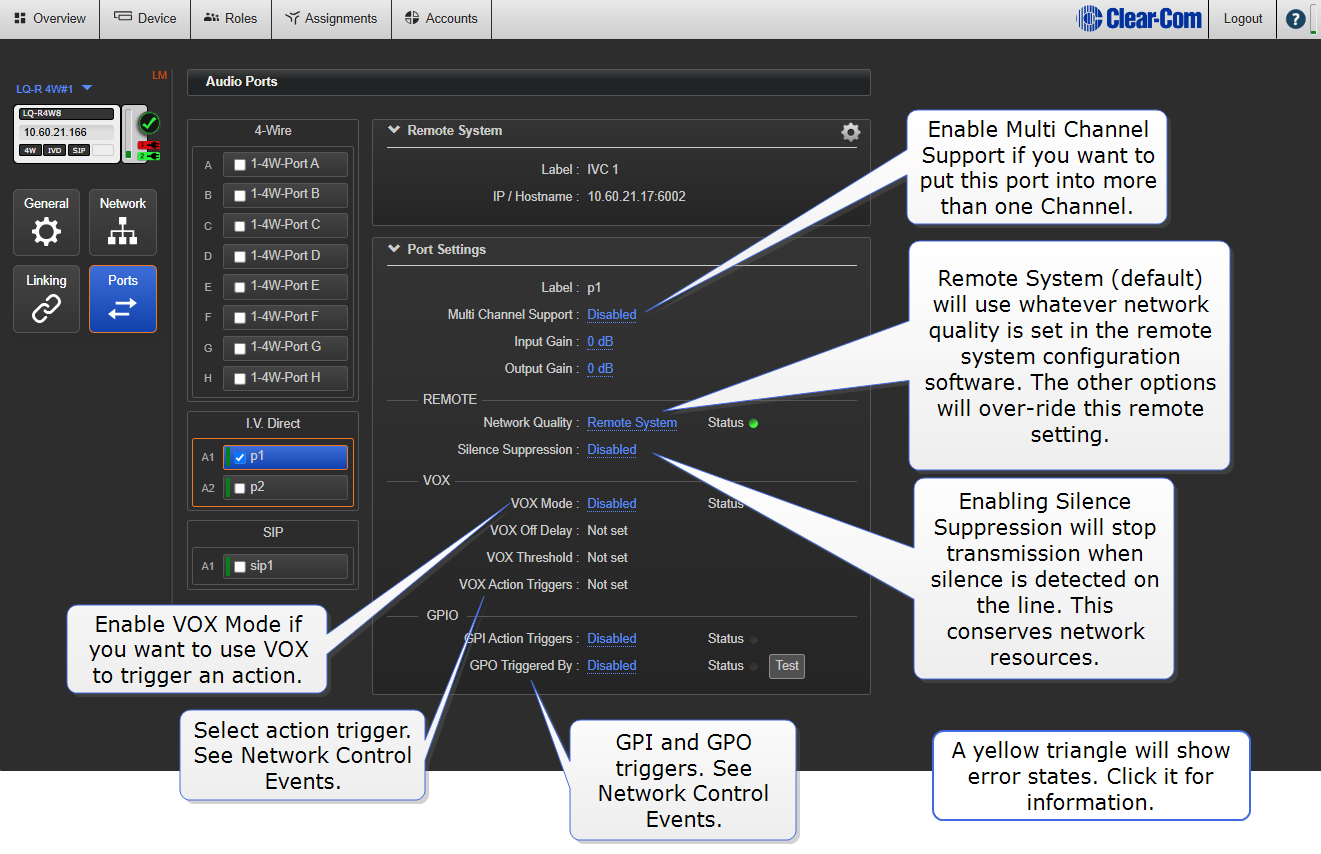Check the 1-4W-Port A checkbox

tap(240, 165)
